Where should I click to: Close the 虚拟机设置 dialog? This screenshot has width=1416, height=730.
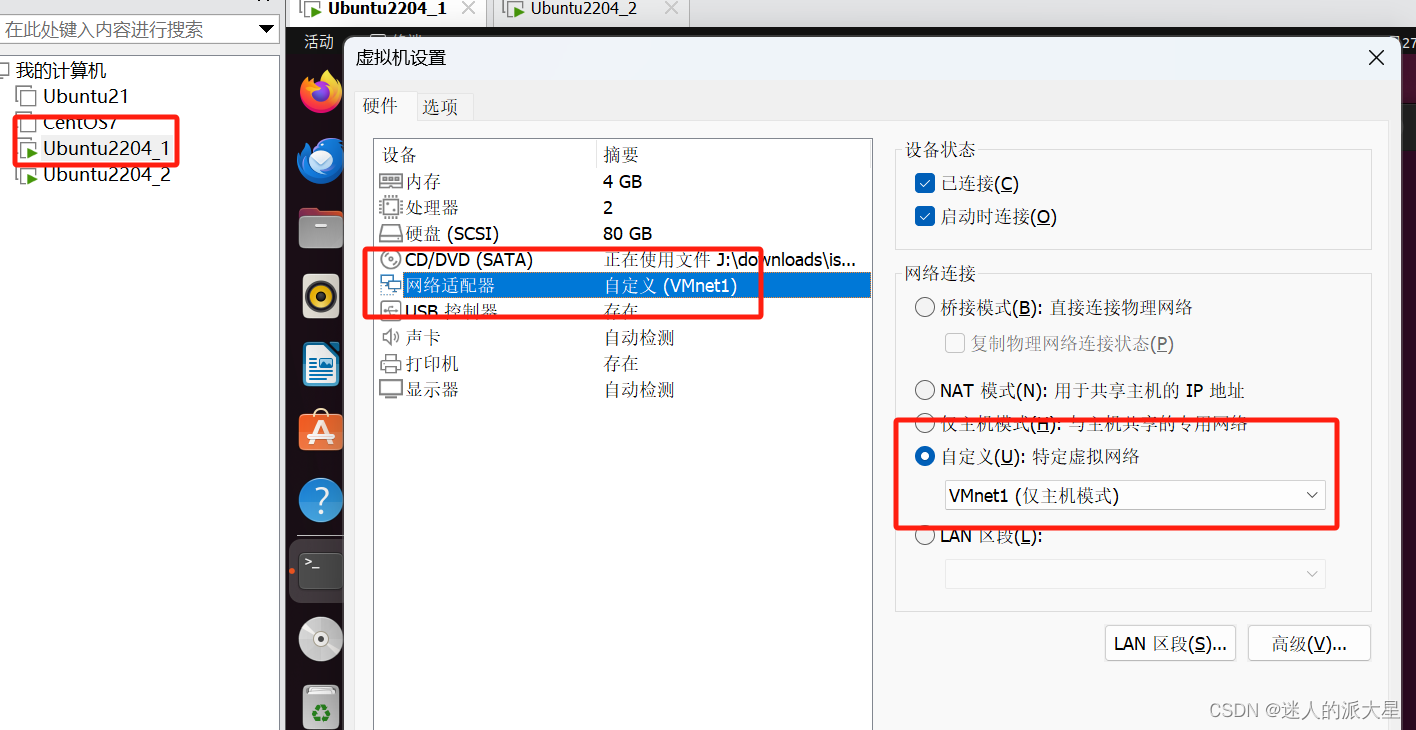pos(1377,58)
